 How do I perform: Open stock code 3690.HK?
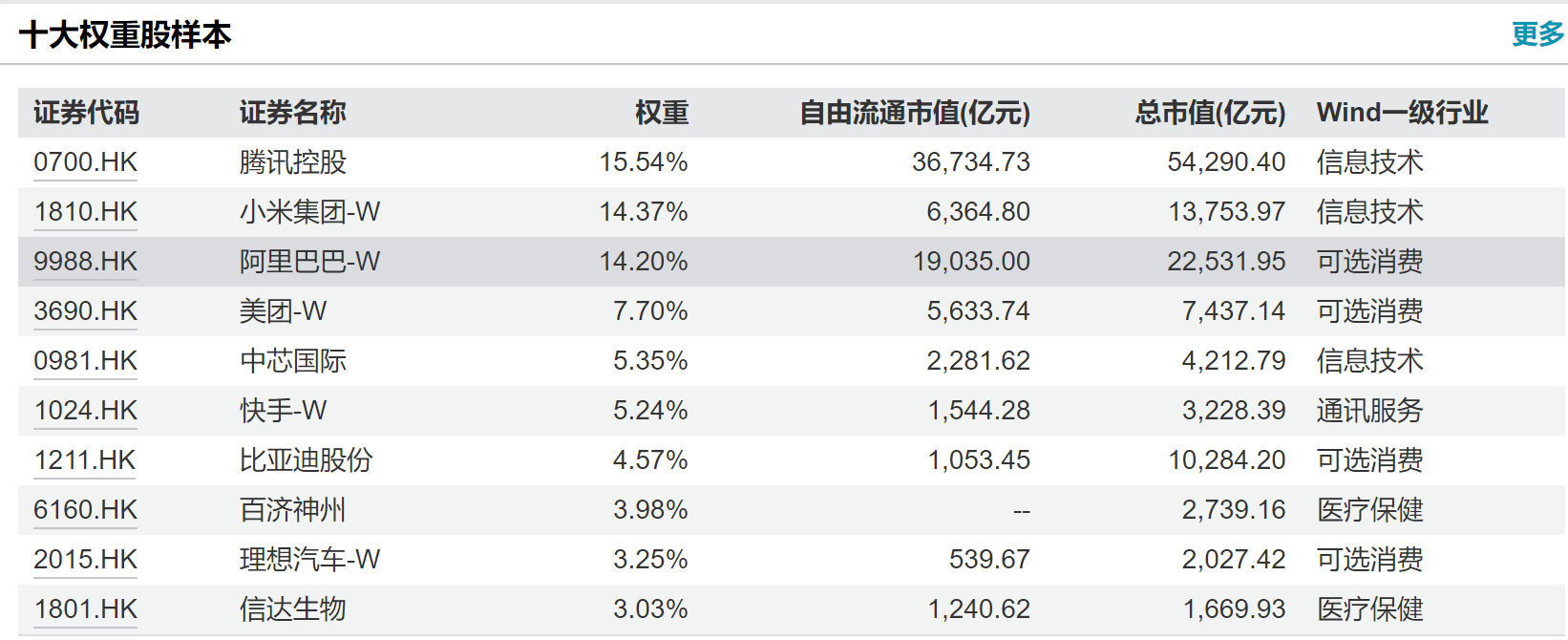click(86, 311)
